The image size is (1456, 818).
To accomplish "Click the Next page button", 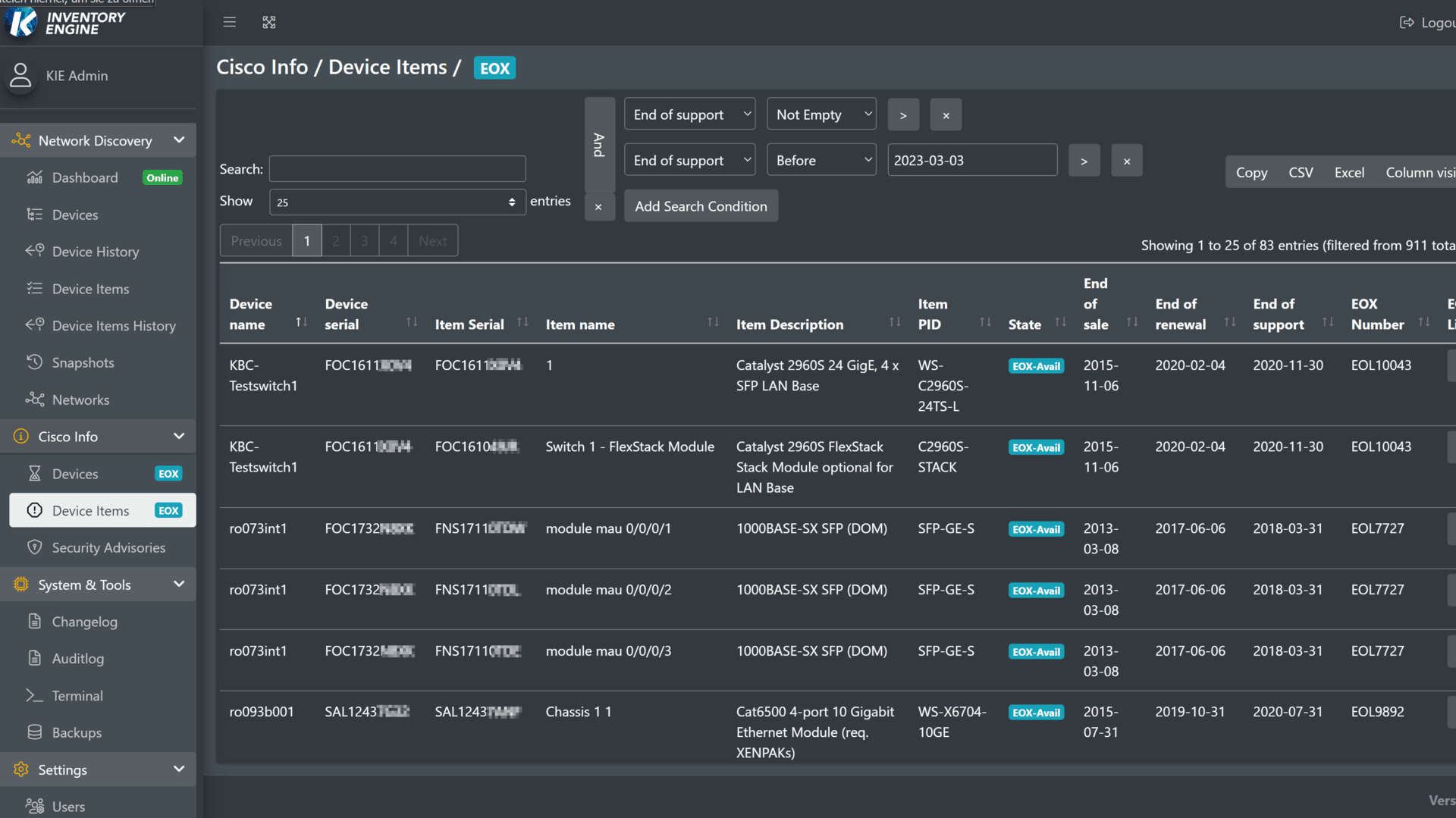I will pyautogui.click(x=433, y=240).
